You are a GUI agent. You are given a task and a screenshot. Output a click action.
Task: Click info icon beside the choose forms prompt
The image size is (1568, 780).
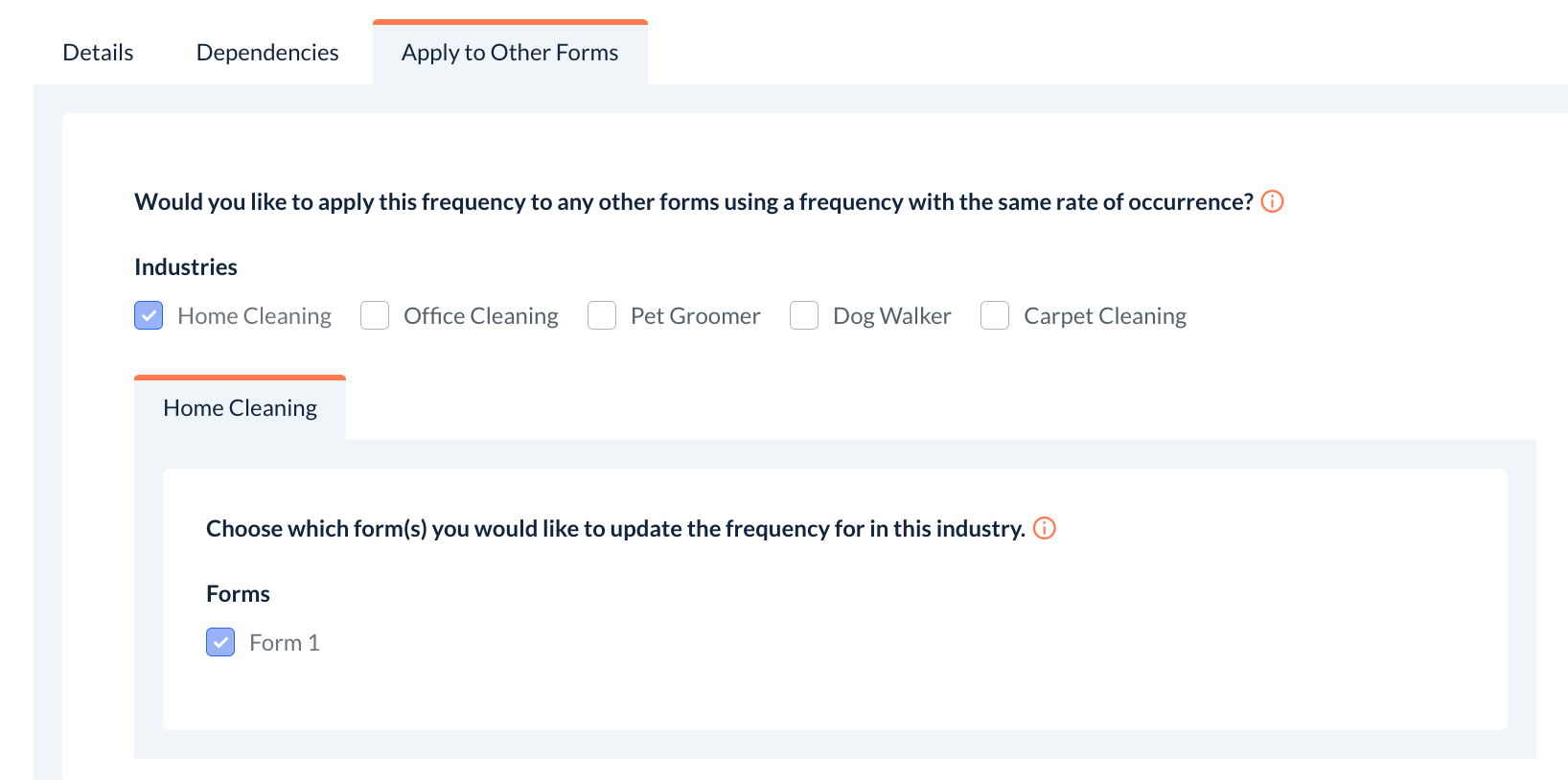[x=1044, y=528]
